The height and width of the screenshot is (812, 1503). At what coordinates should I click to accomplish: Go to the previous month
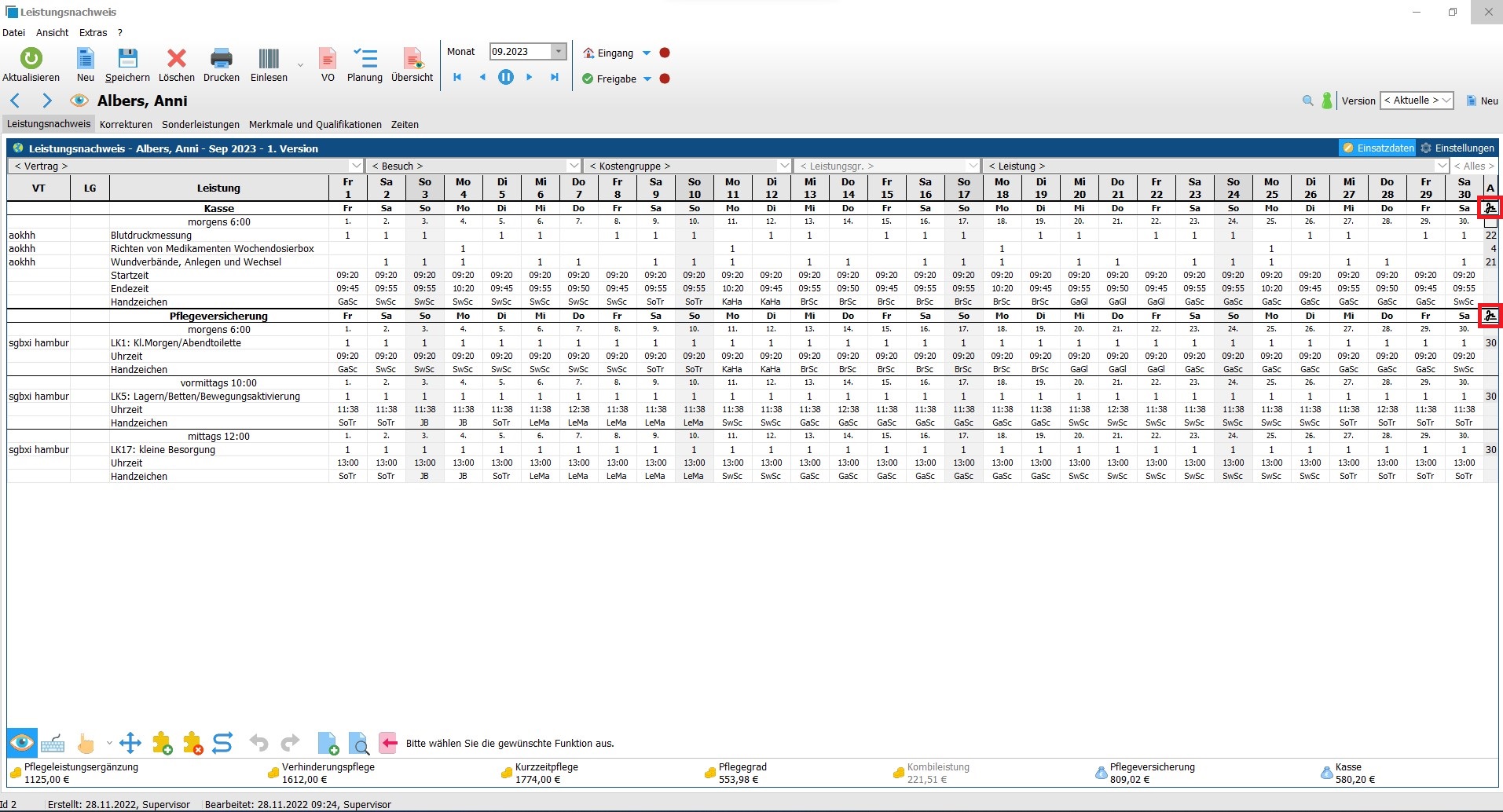coord(482,77)
